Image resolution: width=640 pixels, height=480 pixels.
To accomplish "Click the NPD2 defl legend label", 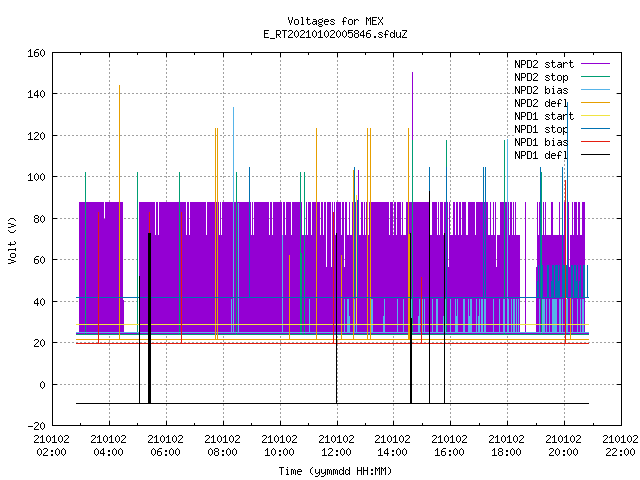I will tap(541, 103).
